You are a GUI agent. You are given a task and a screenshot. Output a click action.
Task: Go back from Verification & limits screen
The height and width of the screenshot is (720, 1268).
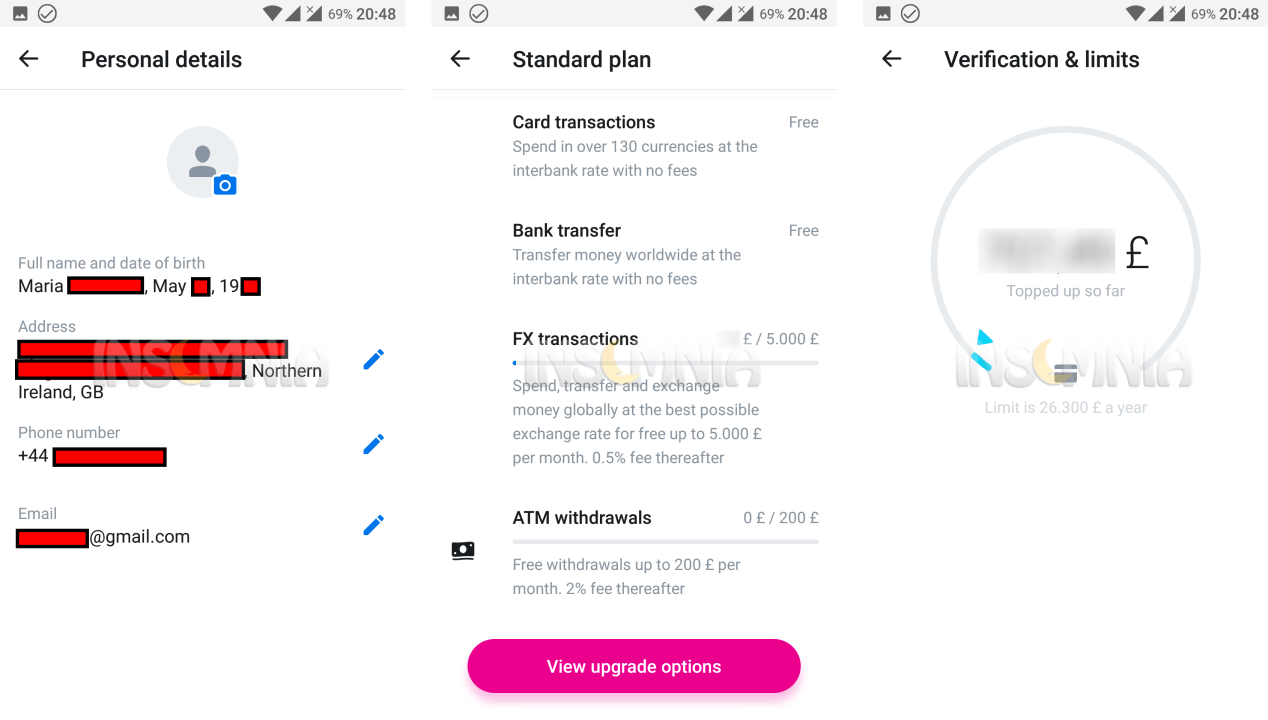tap(892, 59)
